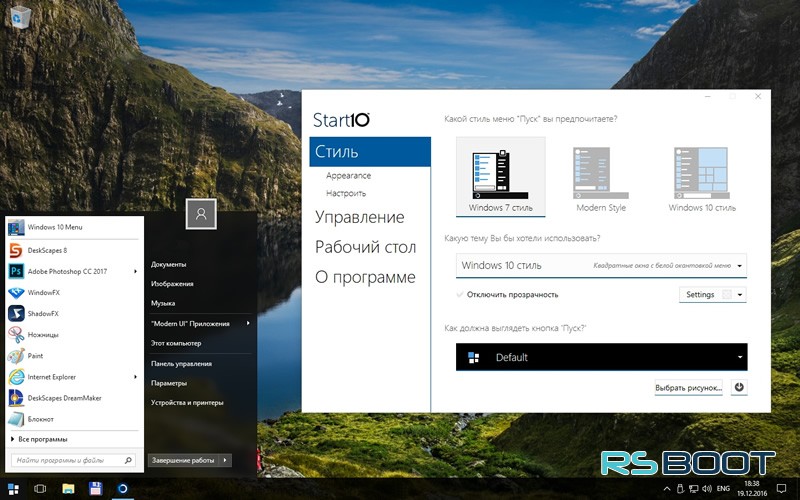Image resolution: width=800 pixels, height=500 pixels.
Task: Open Документы from start menu
Action: tap(168, 264)
